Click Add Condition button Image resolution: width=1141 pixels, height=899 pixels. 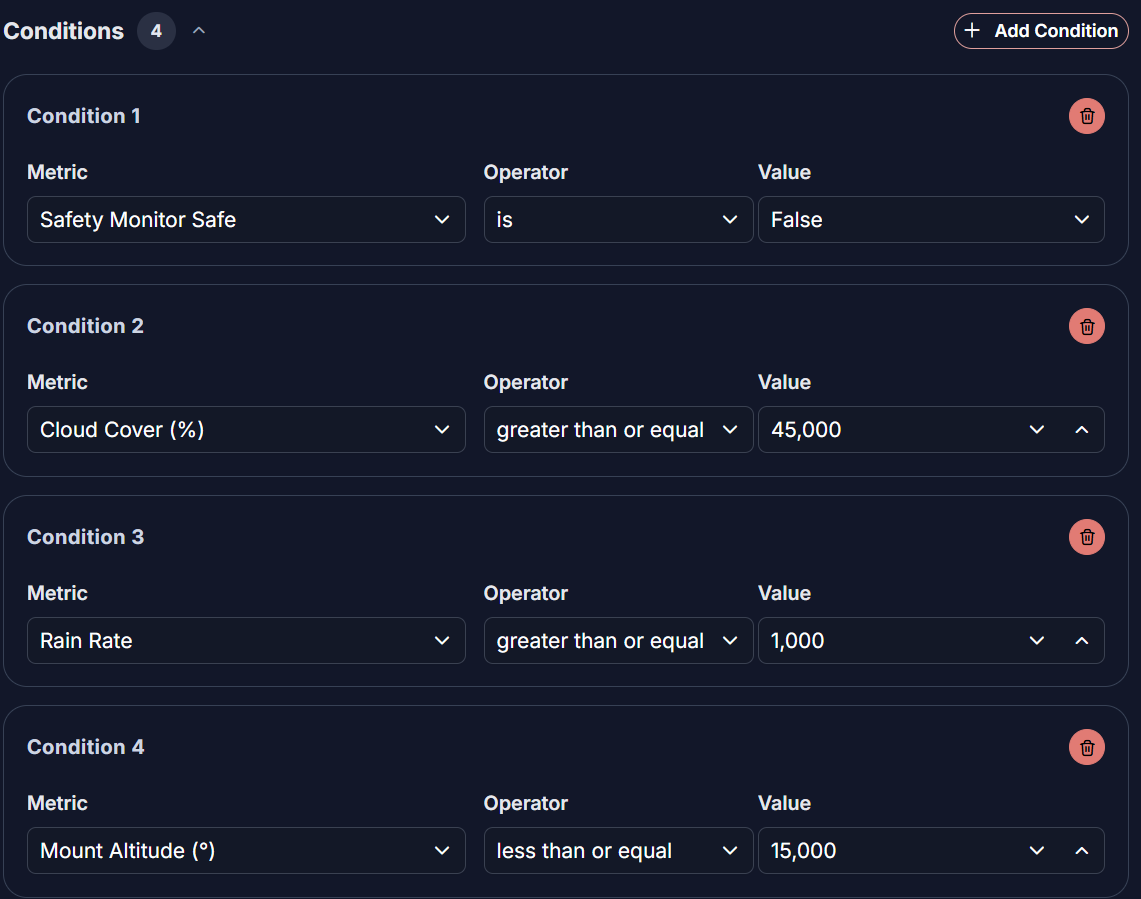point(1041,31)
